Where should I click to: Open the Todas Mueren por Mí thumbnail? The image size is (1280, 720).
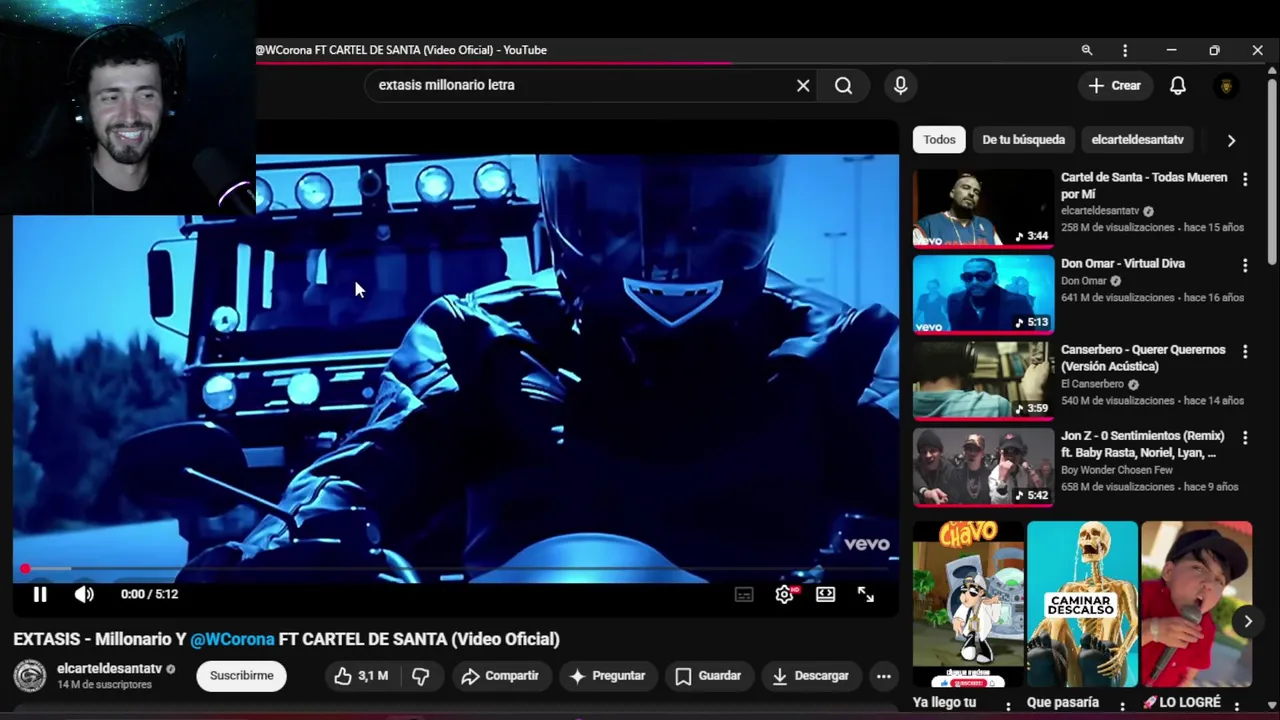983,208
